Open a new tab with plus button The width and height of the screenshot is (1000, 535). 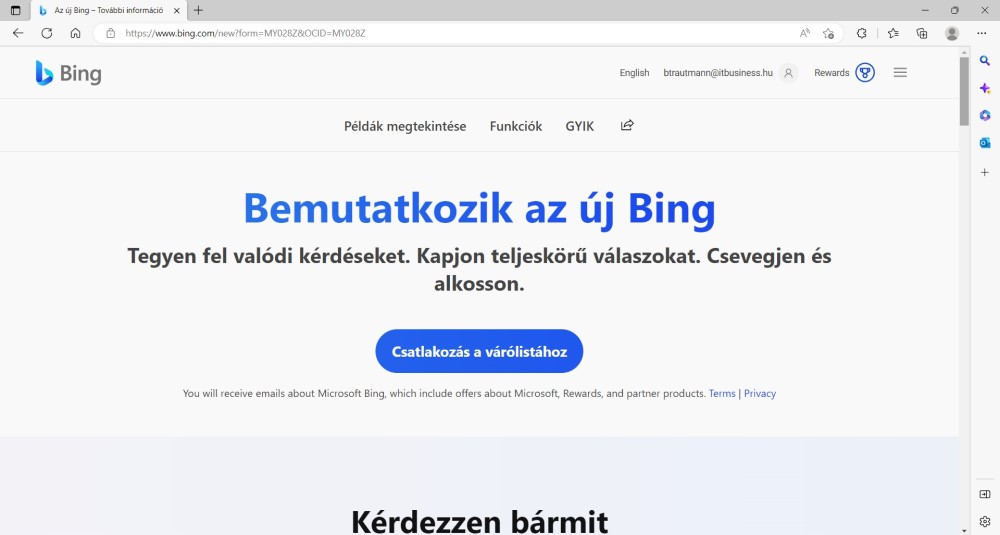[x=198, y=10]
